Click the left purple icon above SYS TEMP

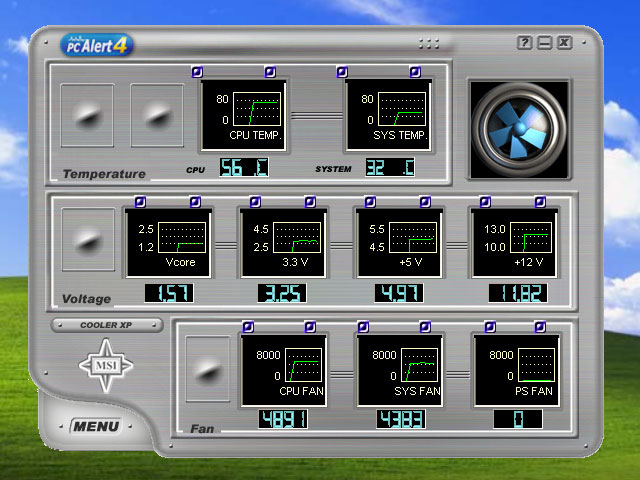tap(342, 72)
